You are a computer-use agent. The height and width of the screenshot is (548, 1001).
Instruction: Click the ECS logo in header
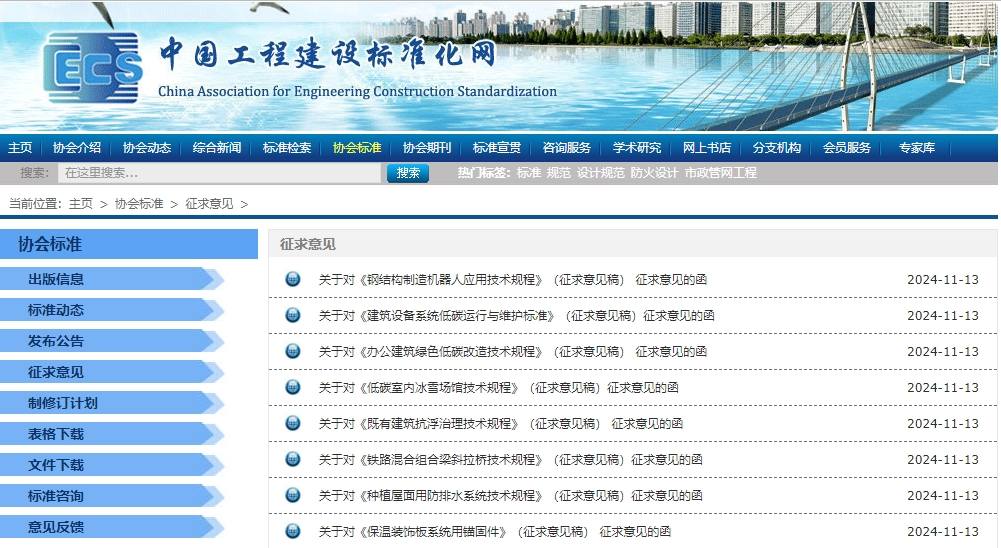click(93, 67)
